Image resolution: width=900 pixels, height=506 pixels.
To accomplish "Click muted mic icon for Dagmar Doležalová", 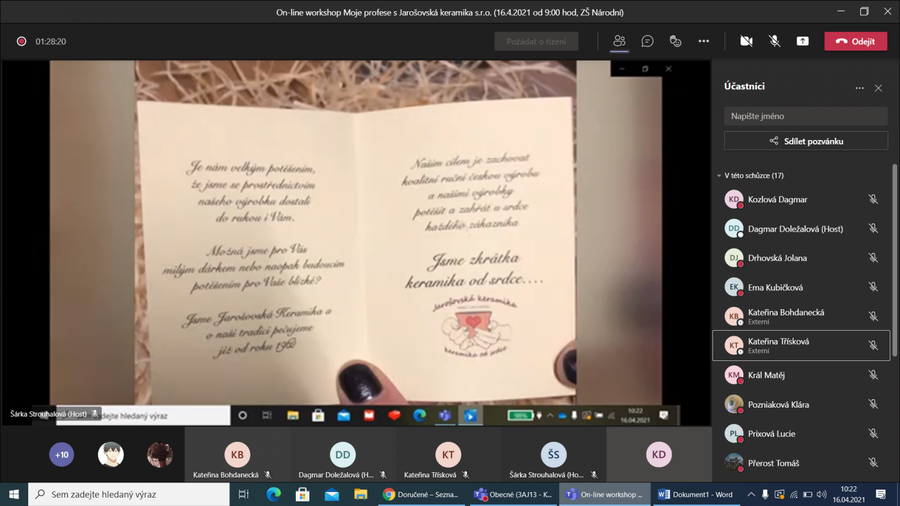I will [873, 228].
